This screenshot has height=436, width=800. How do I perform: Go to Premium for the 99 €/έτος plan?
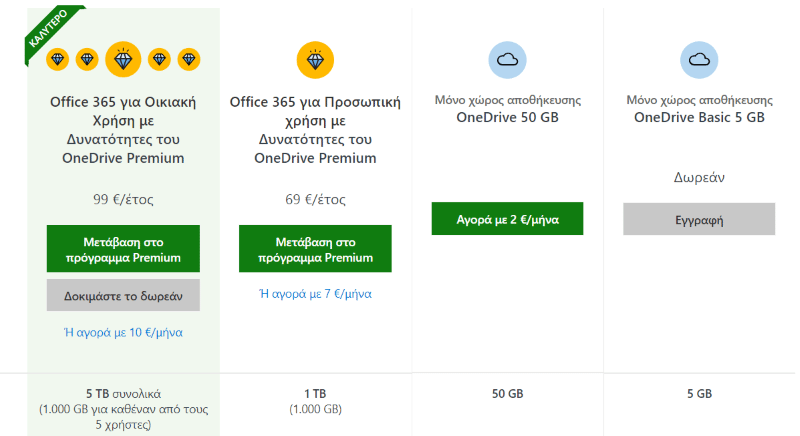point(123,249)
